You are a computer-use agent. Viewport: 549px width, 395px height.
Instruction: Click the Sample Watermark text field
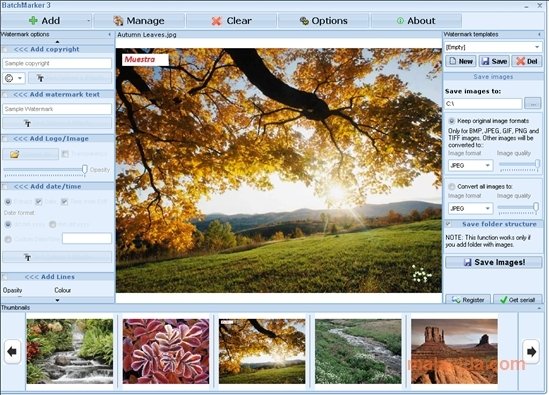tap(57, 109)
